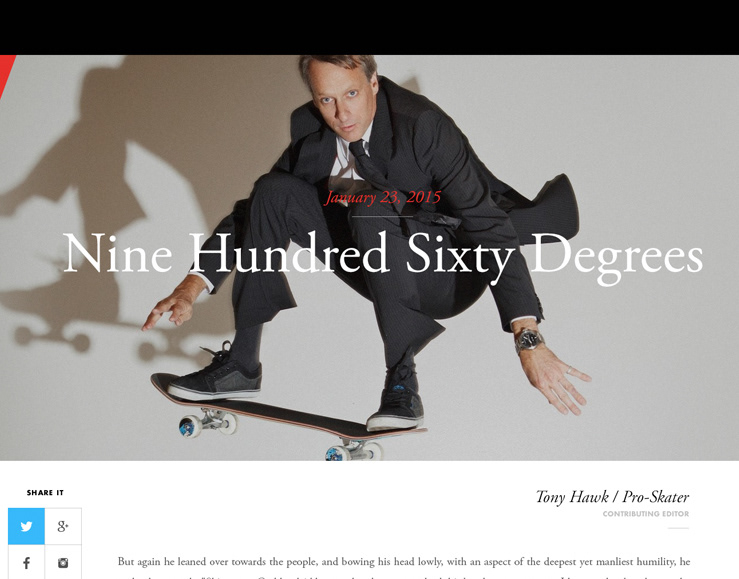The image size is (739, 579).
Task: Click the Contributing Editor label
Action: coord(646,514)
